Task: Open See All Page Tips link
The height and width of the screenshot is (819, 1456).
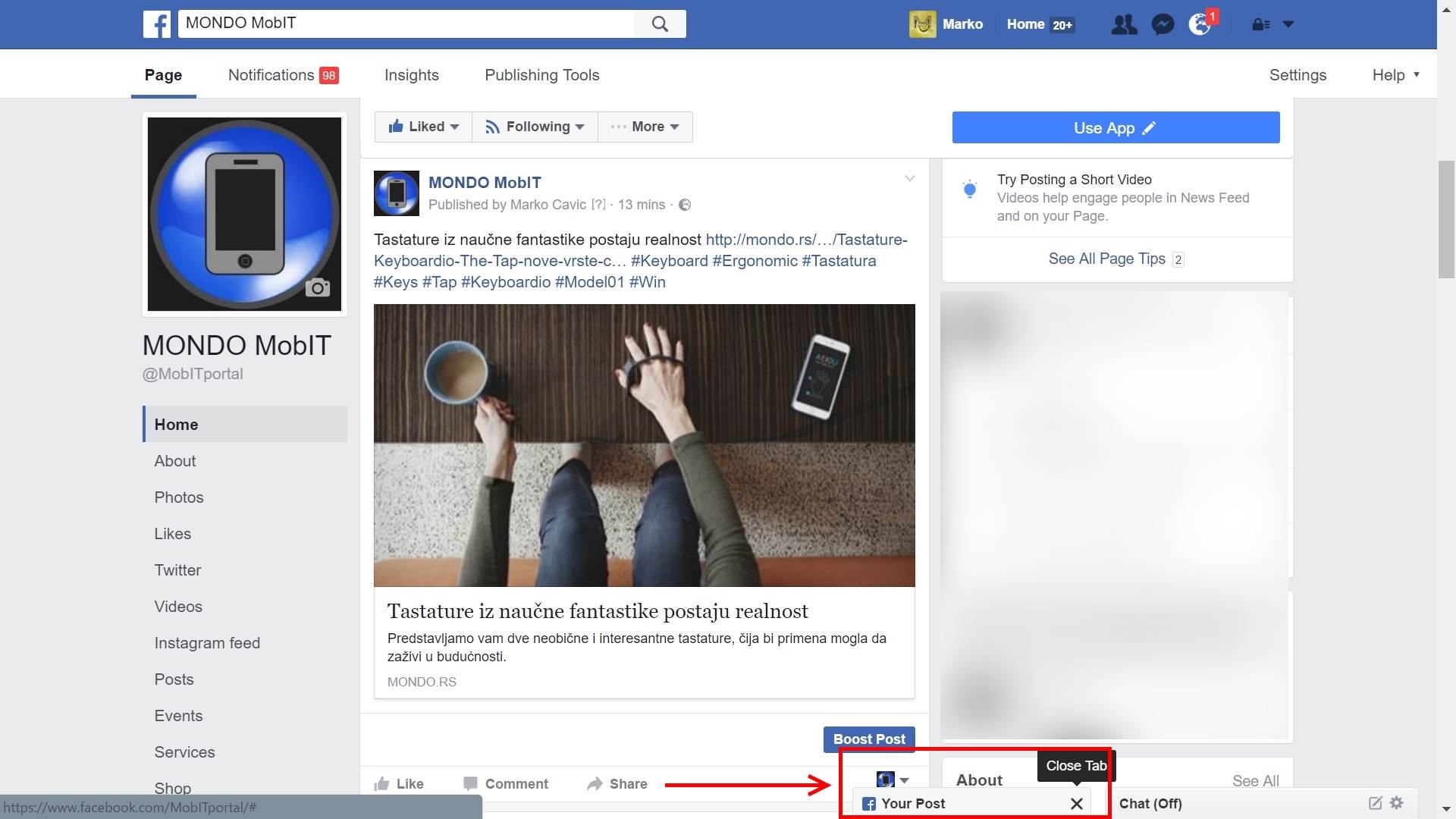Action: (1106, 259)
